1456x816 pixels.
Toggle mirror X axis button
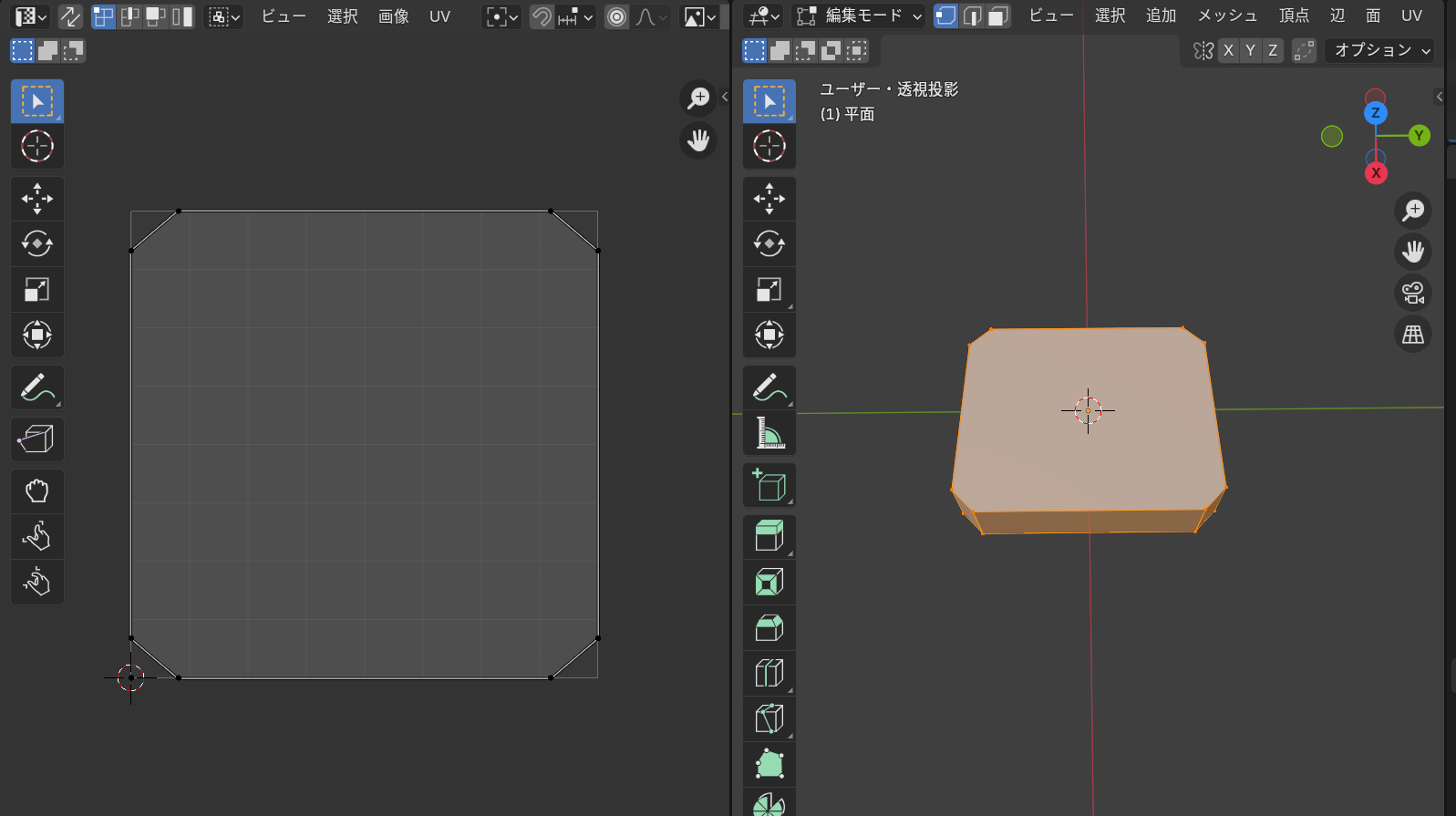coord(1228,50)
